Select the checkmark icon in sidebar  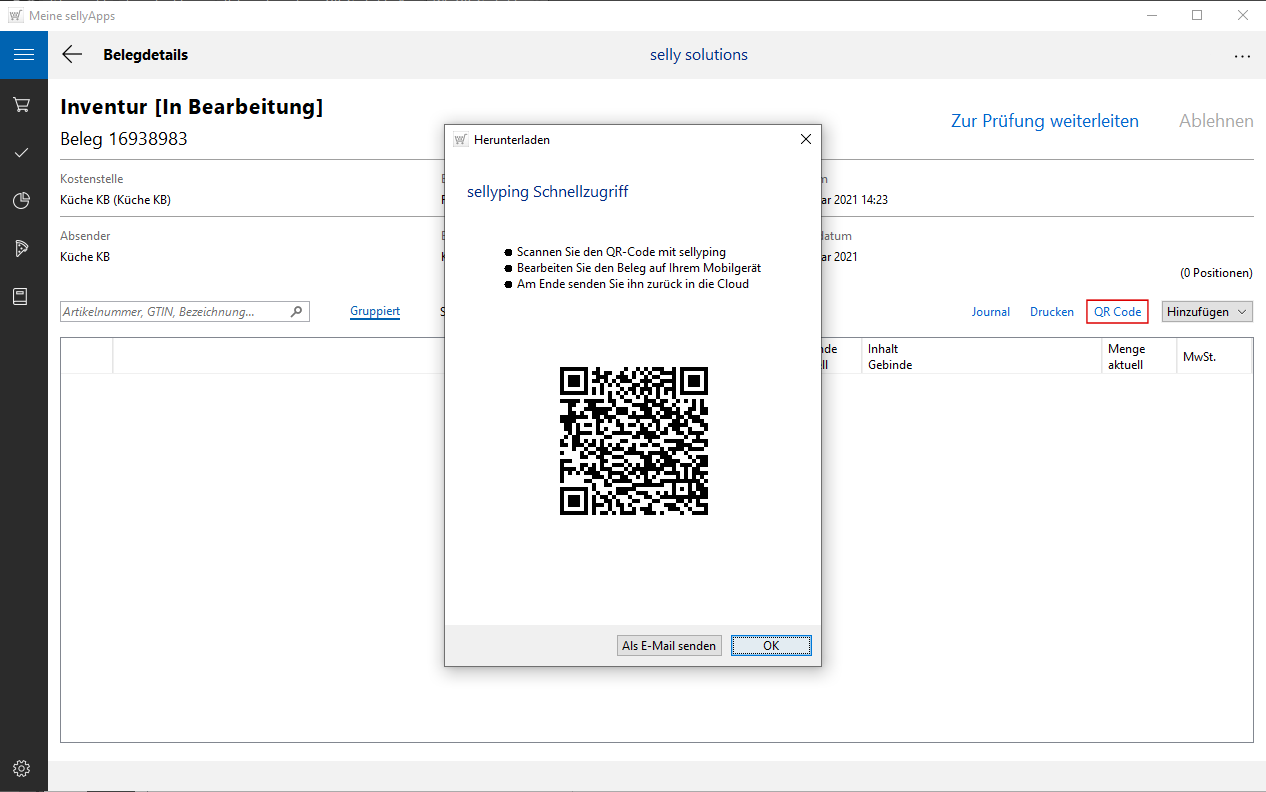(22, 153)
